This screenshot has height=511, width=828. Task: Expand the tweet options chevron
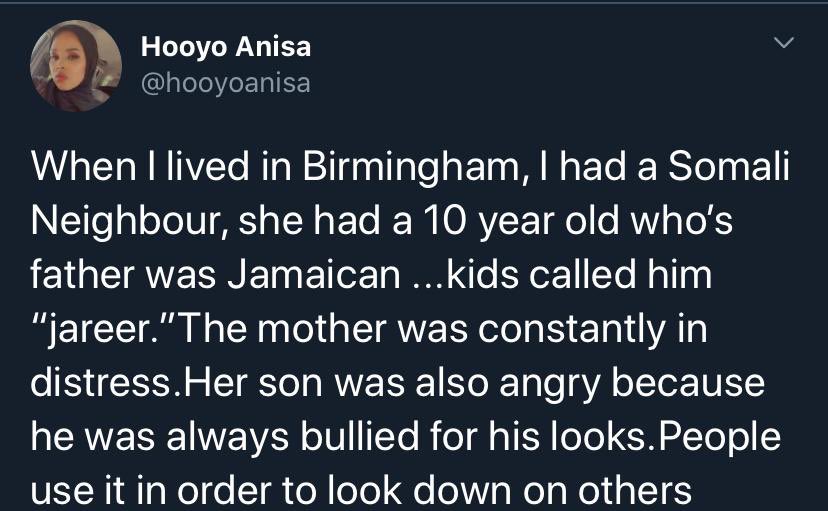(x=785, y=44)
